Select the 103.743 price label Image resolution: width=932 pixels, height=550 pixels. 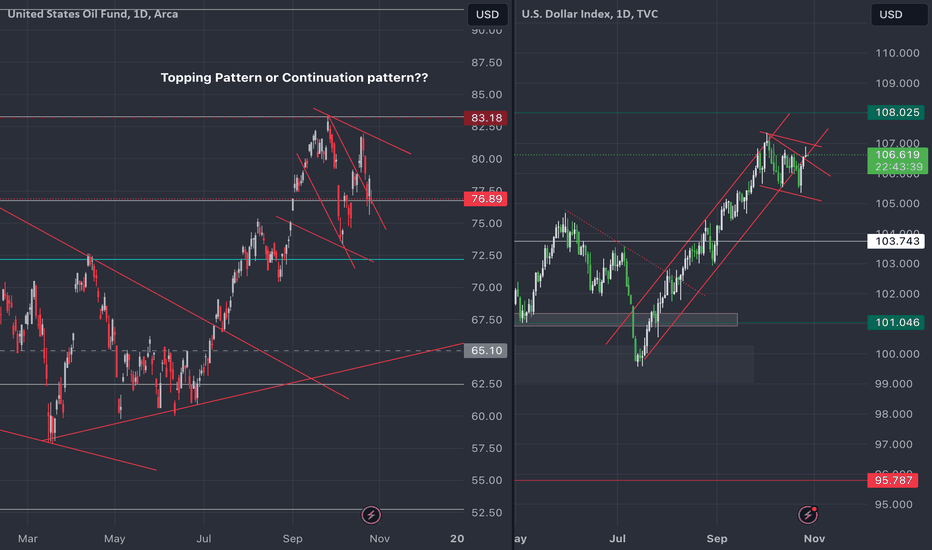pyautogui.click(x=897, y=241)
